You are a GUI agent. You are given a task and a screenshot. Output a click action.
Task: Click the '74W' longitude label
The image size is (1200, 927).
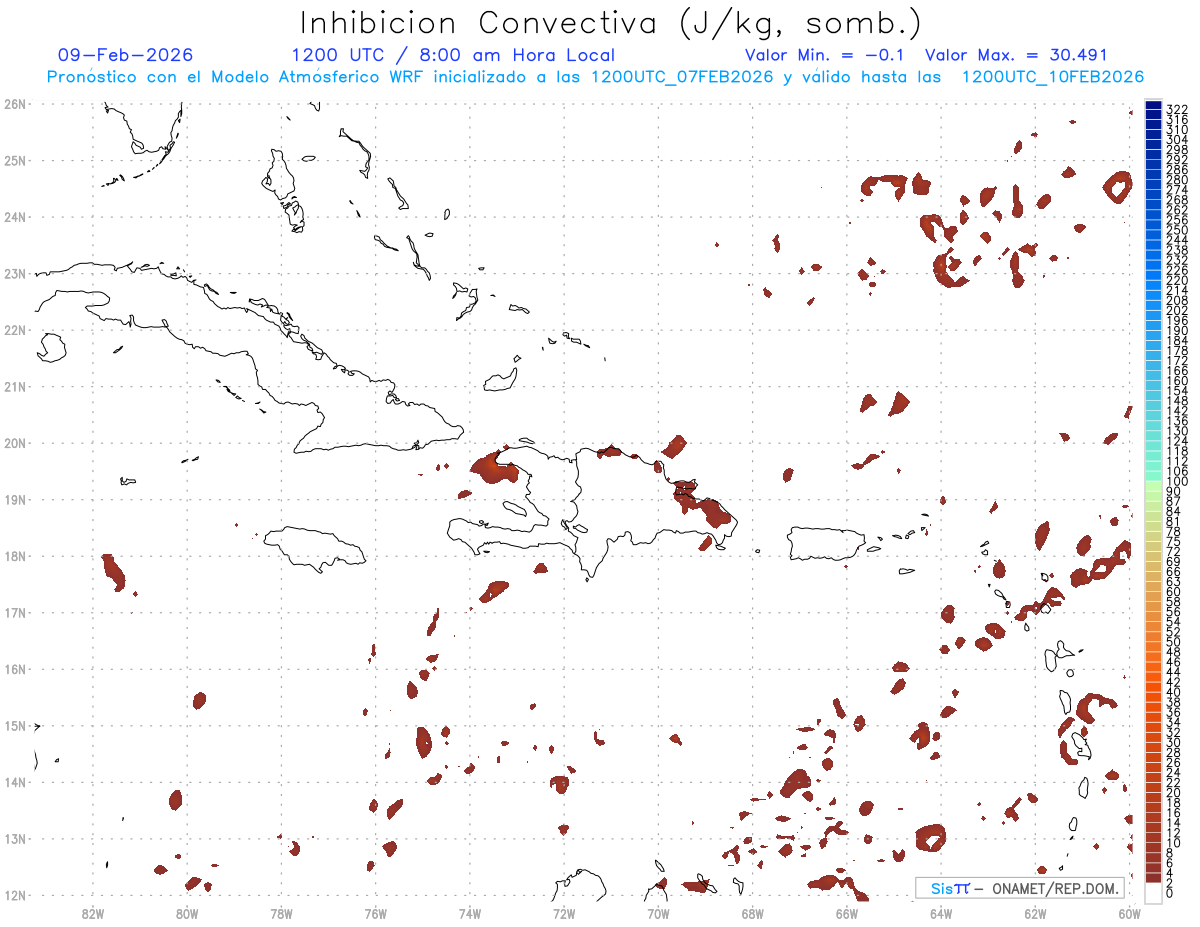[x=470, y=912]
